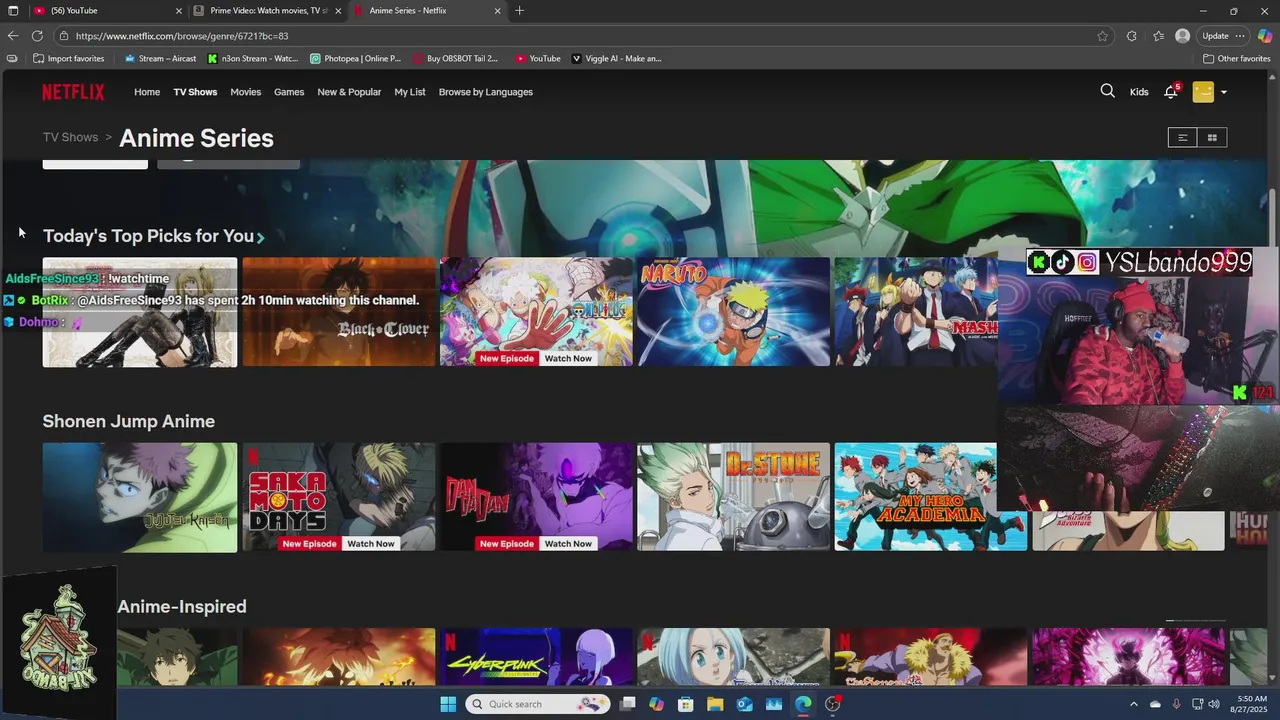Open a new browser tab
This screenshot has height=720, width=1280.
(x=519, y=11)
